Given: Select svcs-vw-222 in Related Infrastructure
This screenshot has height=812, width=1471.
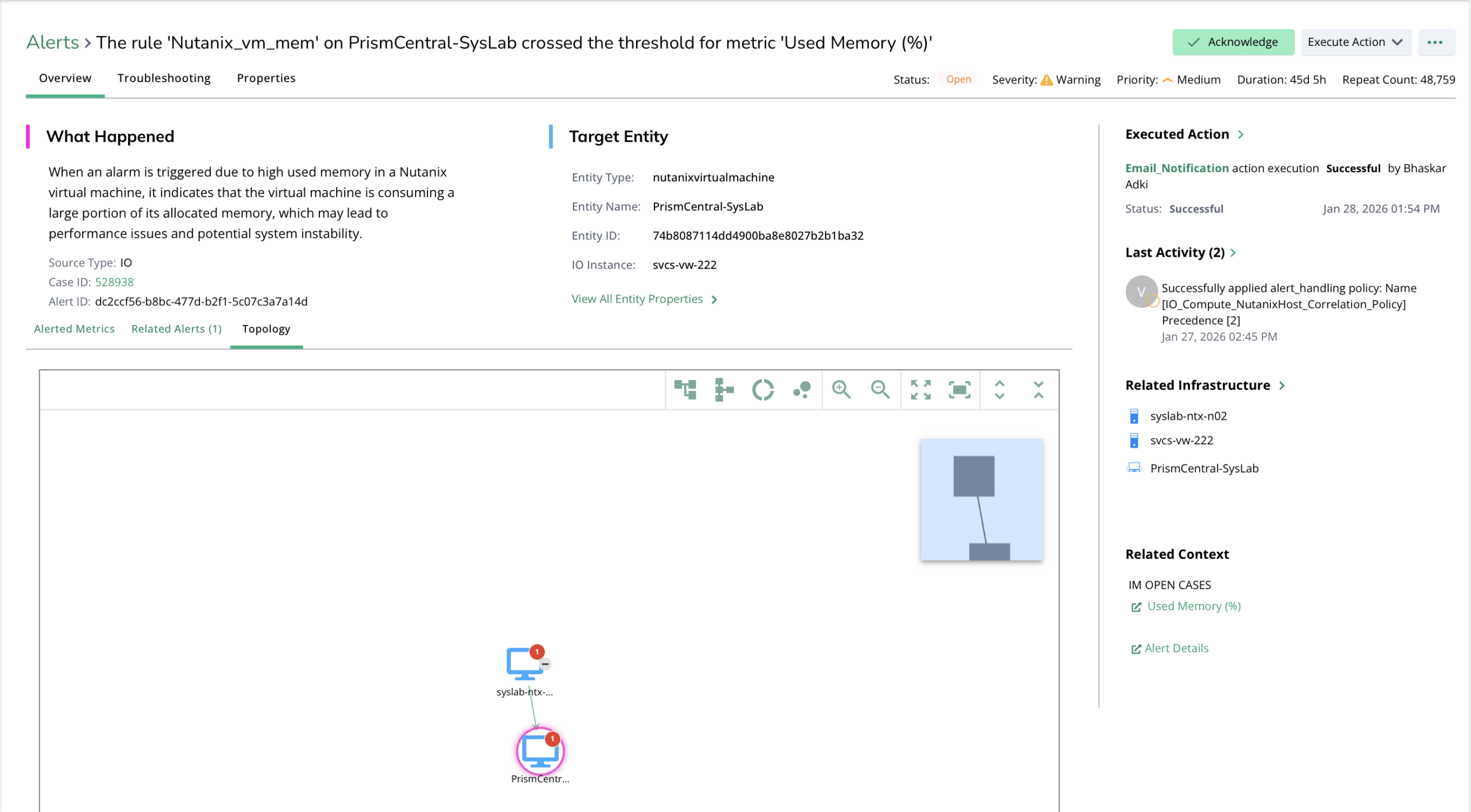Looking at the screenshot, I should tap(1181, 440).
